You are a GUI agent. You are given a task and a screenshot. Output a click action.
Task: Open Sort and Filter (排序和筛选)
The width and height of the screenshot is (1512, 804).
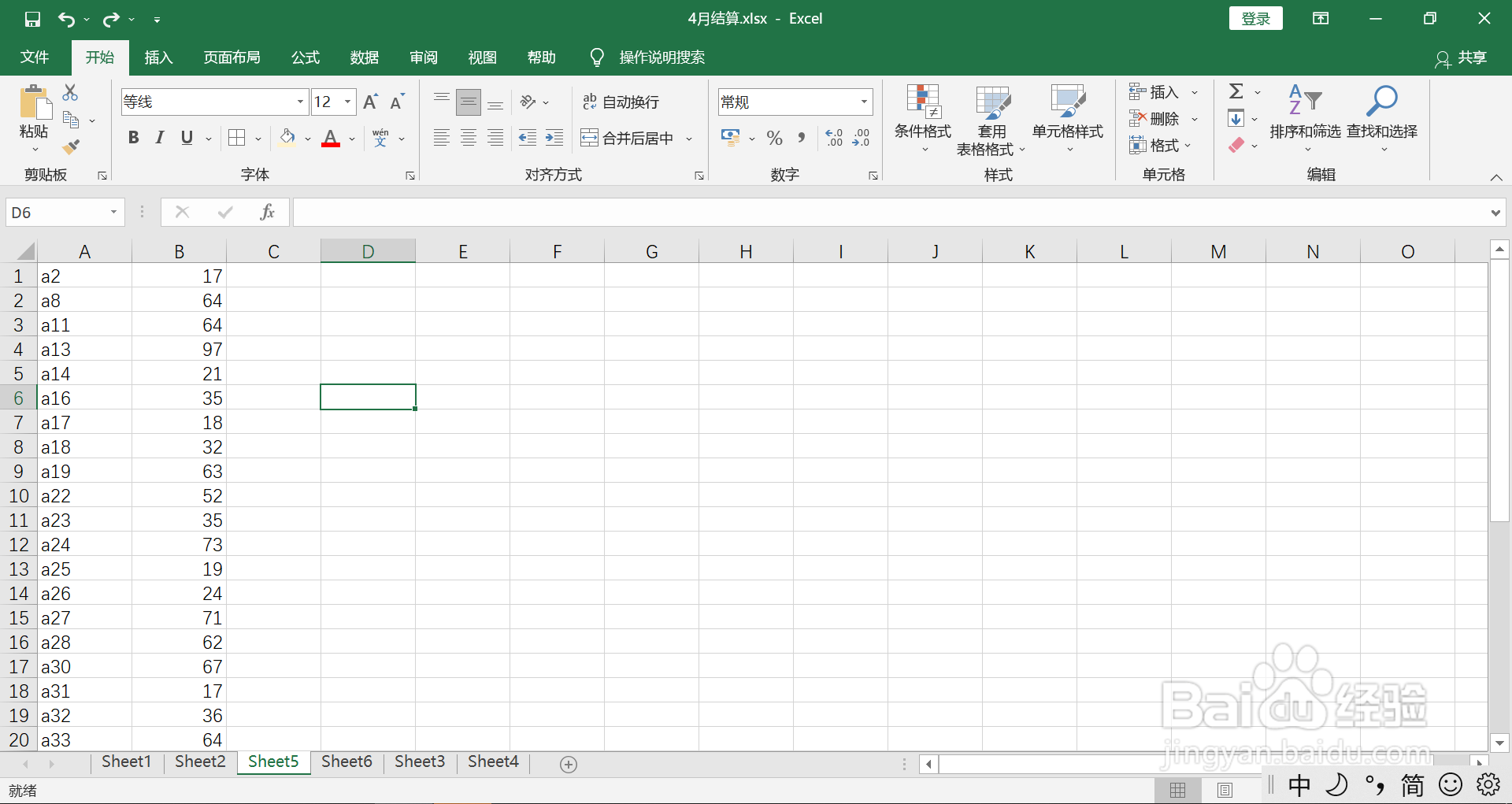coord(1305,118)
